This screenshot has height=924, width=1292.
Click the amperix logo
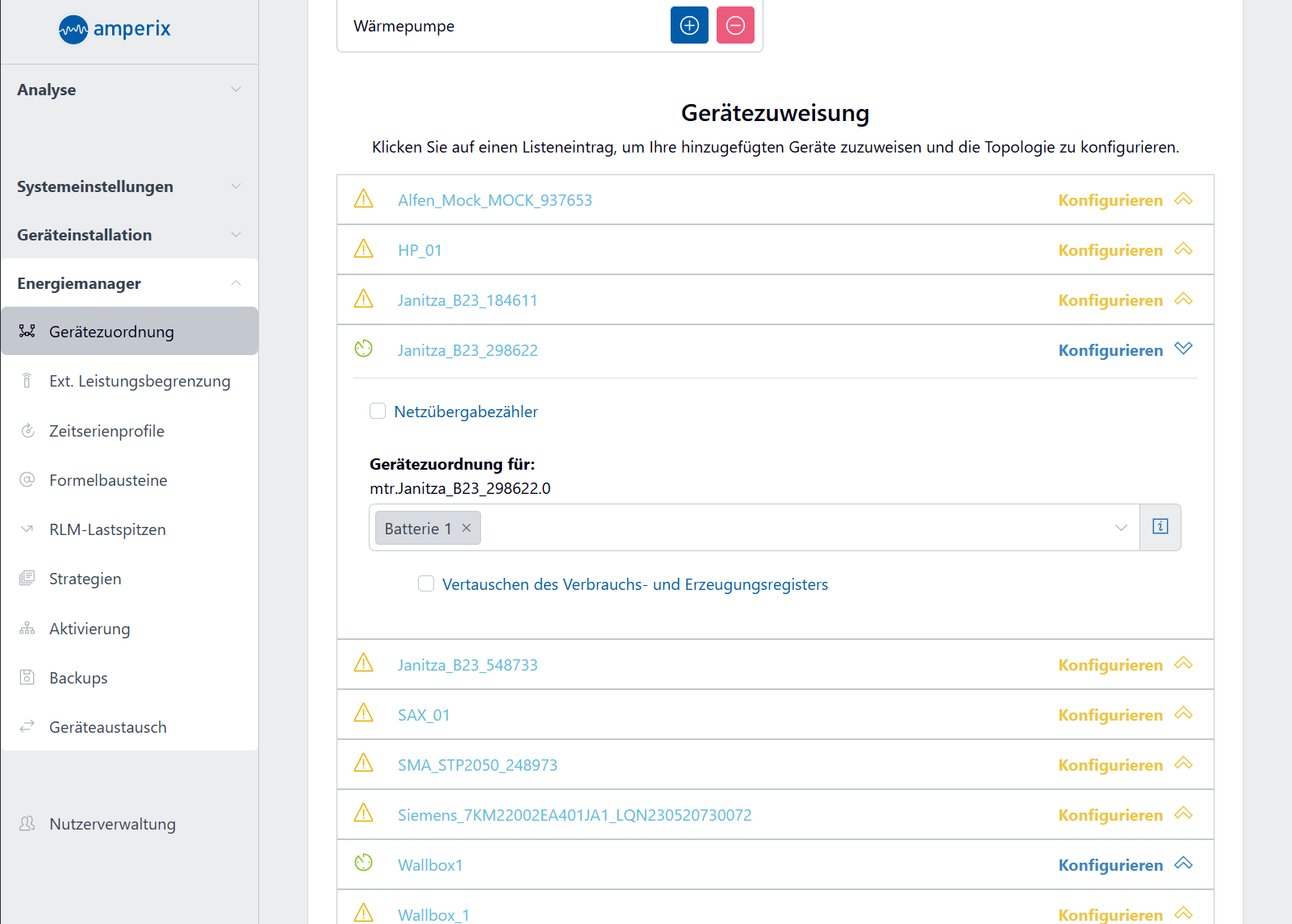[x=115, y=30]
